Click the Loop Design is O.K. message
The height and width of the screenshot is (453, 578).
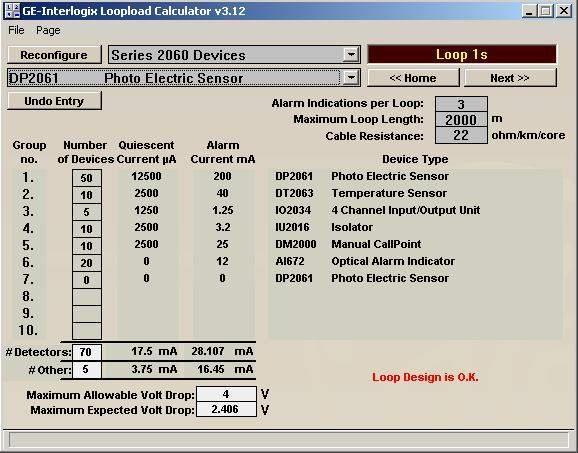click(x=425, y=377)
